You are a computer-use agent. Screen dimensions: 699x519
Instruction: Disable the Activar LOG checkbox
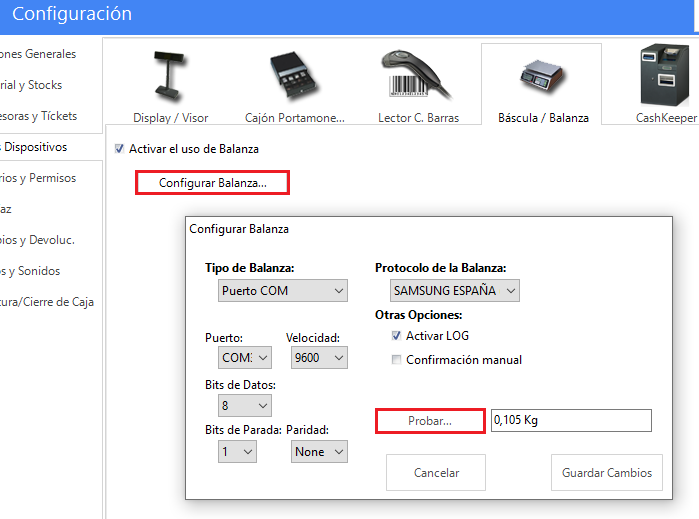pos(397,336)
